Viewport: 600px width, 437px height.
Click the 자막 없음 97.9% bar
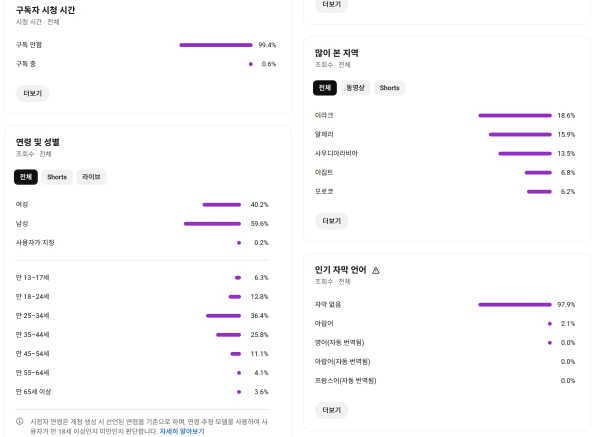515,305
